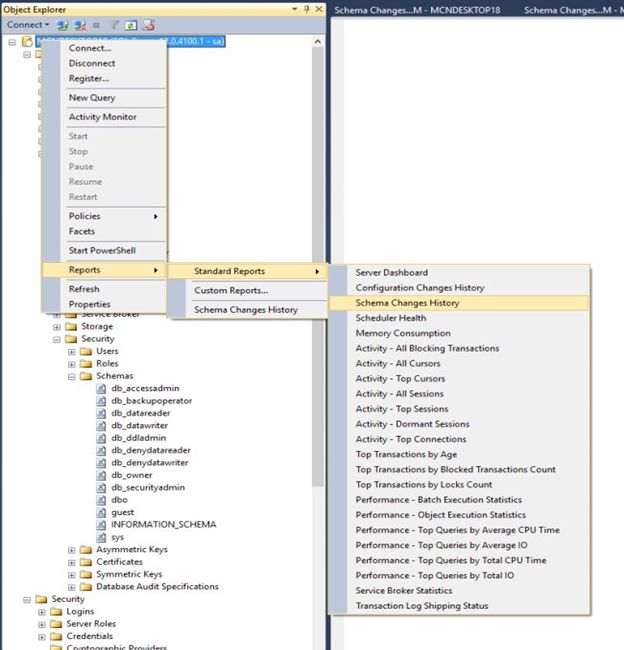Click the Schemas folder icon
624x650 pixels.
86,376
